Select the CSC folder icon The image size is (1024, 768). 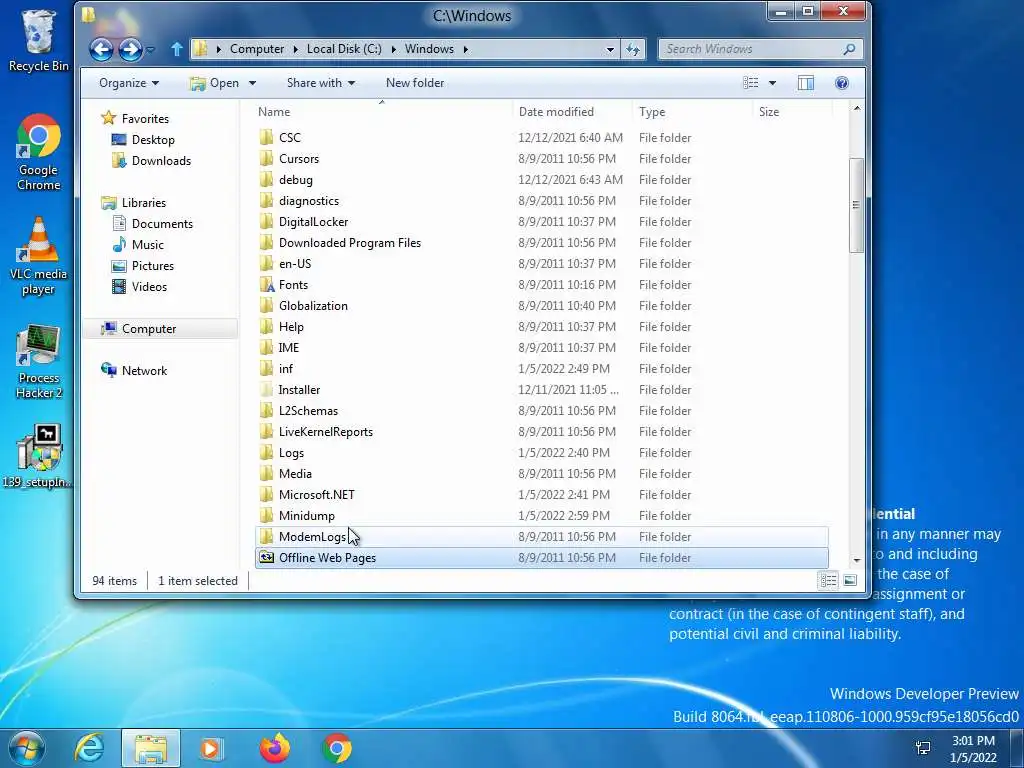click(x=266, y=138)
